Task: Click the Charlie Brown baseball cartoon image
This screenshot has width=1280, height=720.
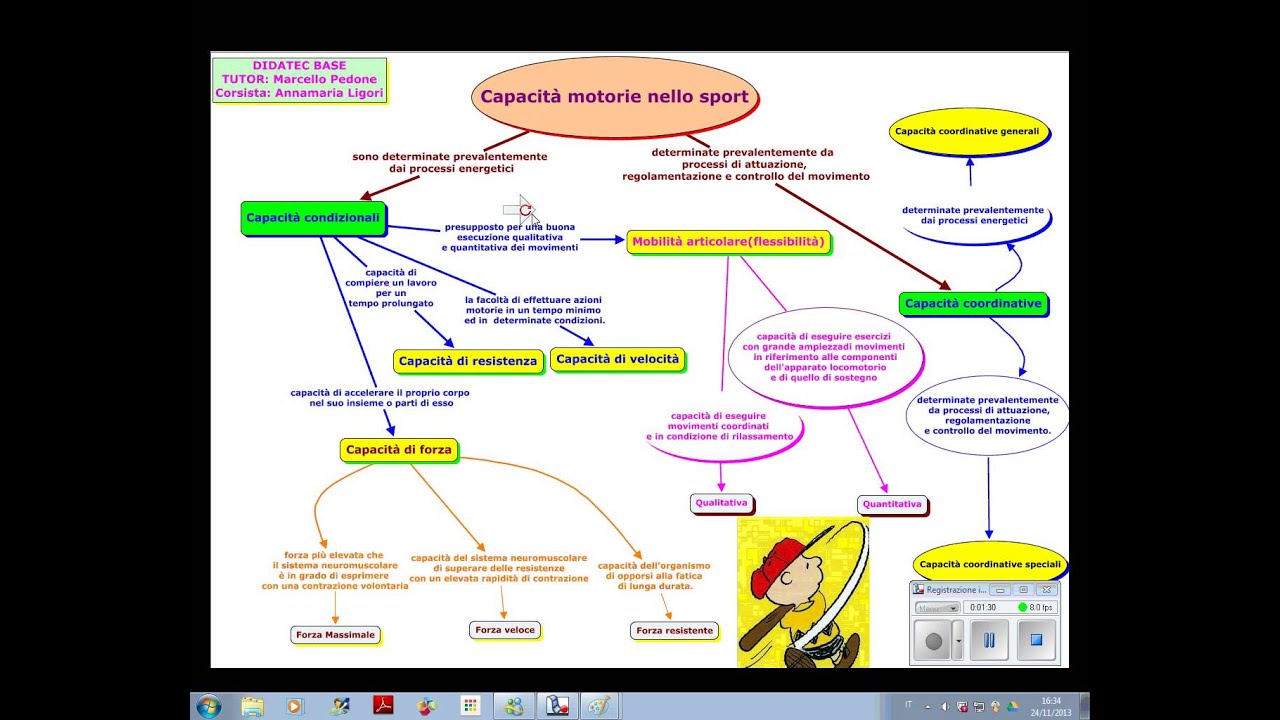Action: 804,592
